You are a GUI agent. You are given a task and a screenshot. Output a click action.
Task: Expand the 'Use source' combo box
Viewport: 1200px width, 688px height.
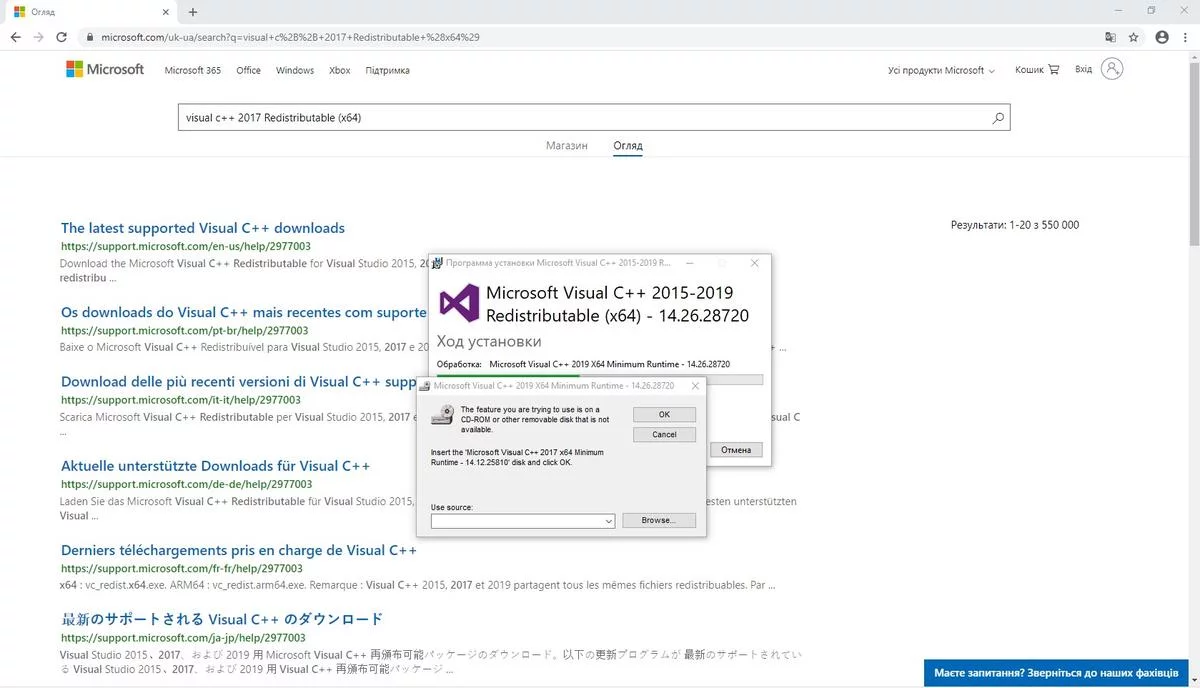(x=609, y=521)
